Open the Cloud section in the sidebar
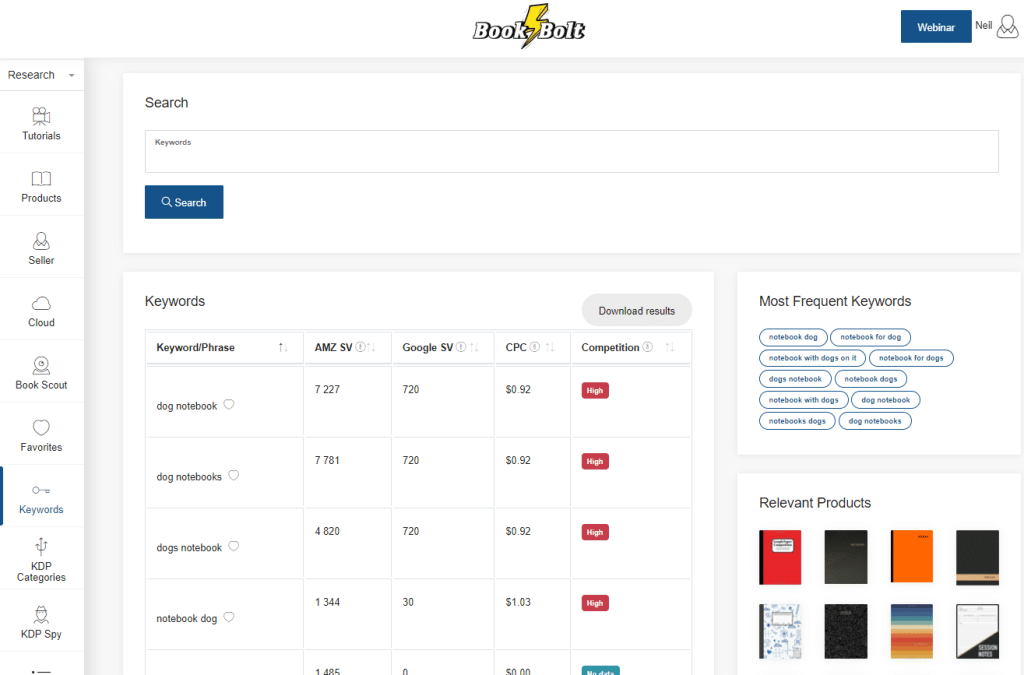Viewport: 1024px width, 675px height. tap(41, 309)
